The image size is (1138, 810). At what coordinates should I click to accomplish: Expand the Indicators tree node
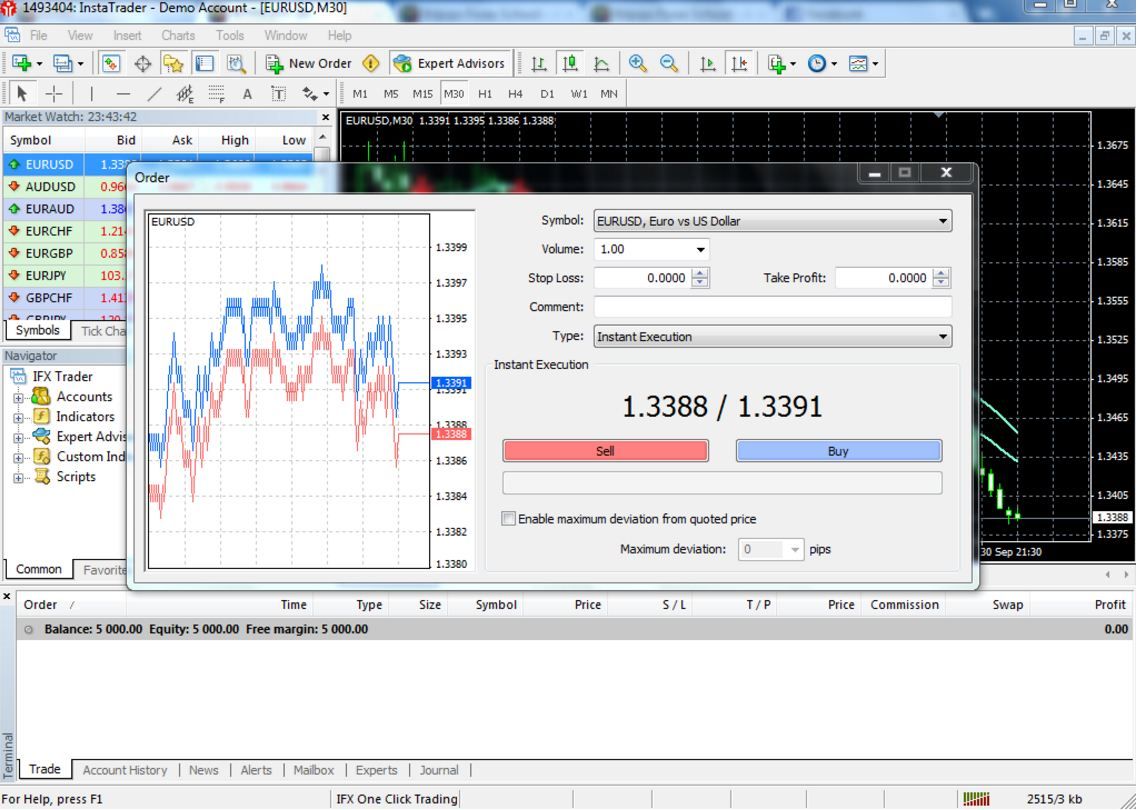coord(18,417)
